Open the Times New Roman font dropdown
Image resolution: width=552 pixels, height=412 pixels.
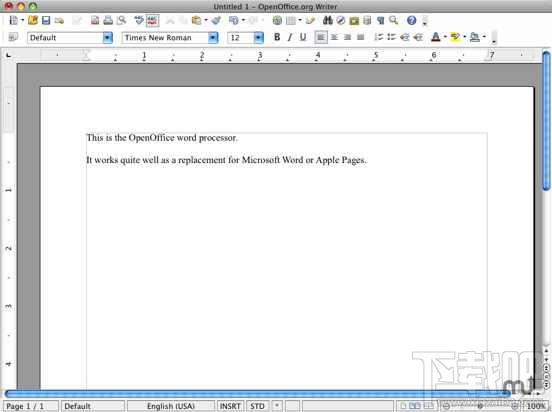point(213,38)
